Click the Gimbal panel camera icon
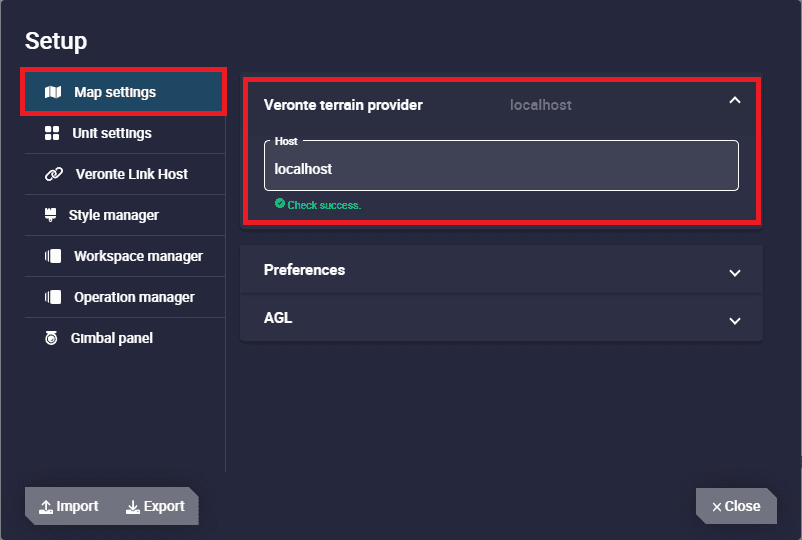The height and width of the screenshot is (540, 802). tap(51, 338)
